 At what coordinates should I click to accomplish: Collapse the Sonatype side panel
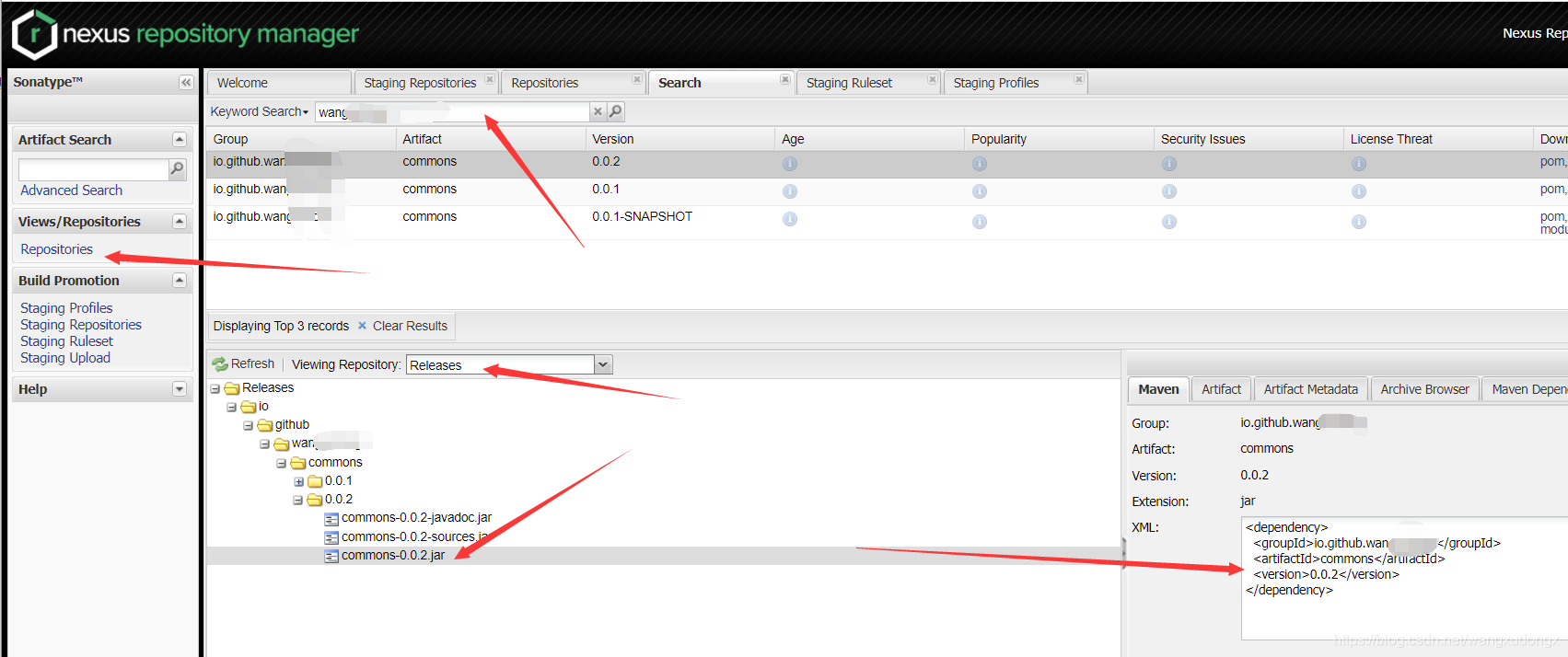click(186, 82)
